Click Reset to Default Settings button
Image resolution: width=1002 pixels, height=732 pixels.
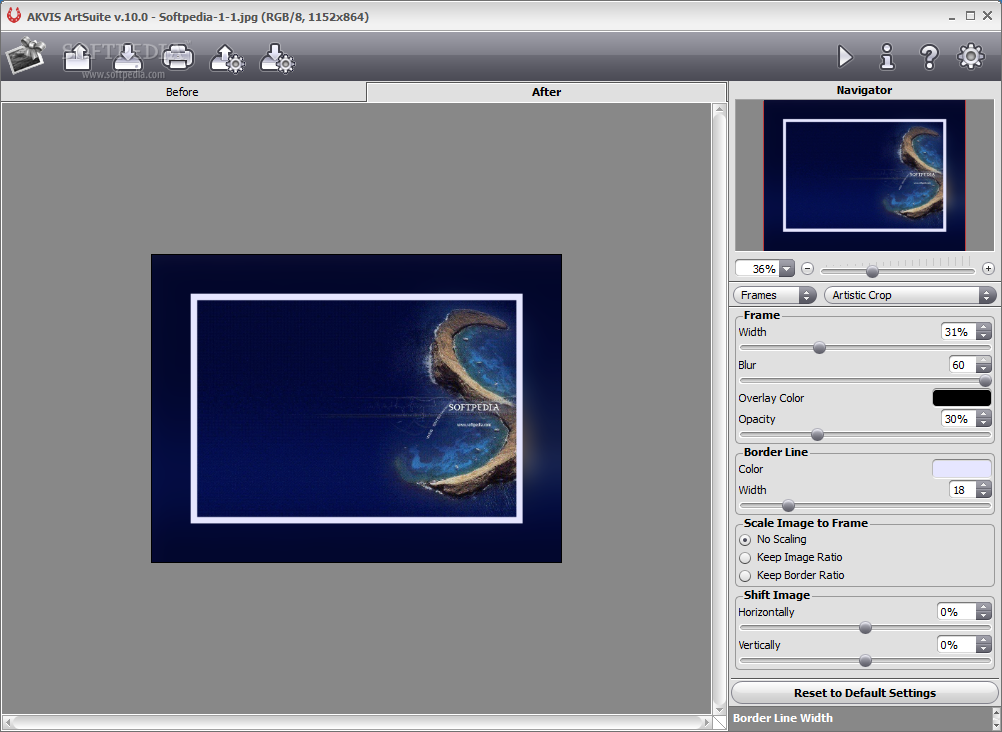864,693
